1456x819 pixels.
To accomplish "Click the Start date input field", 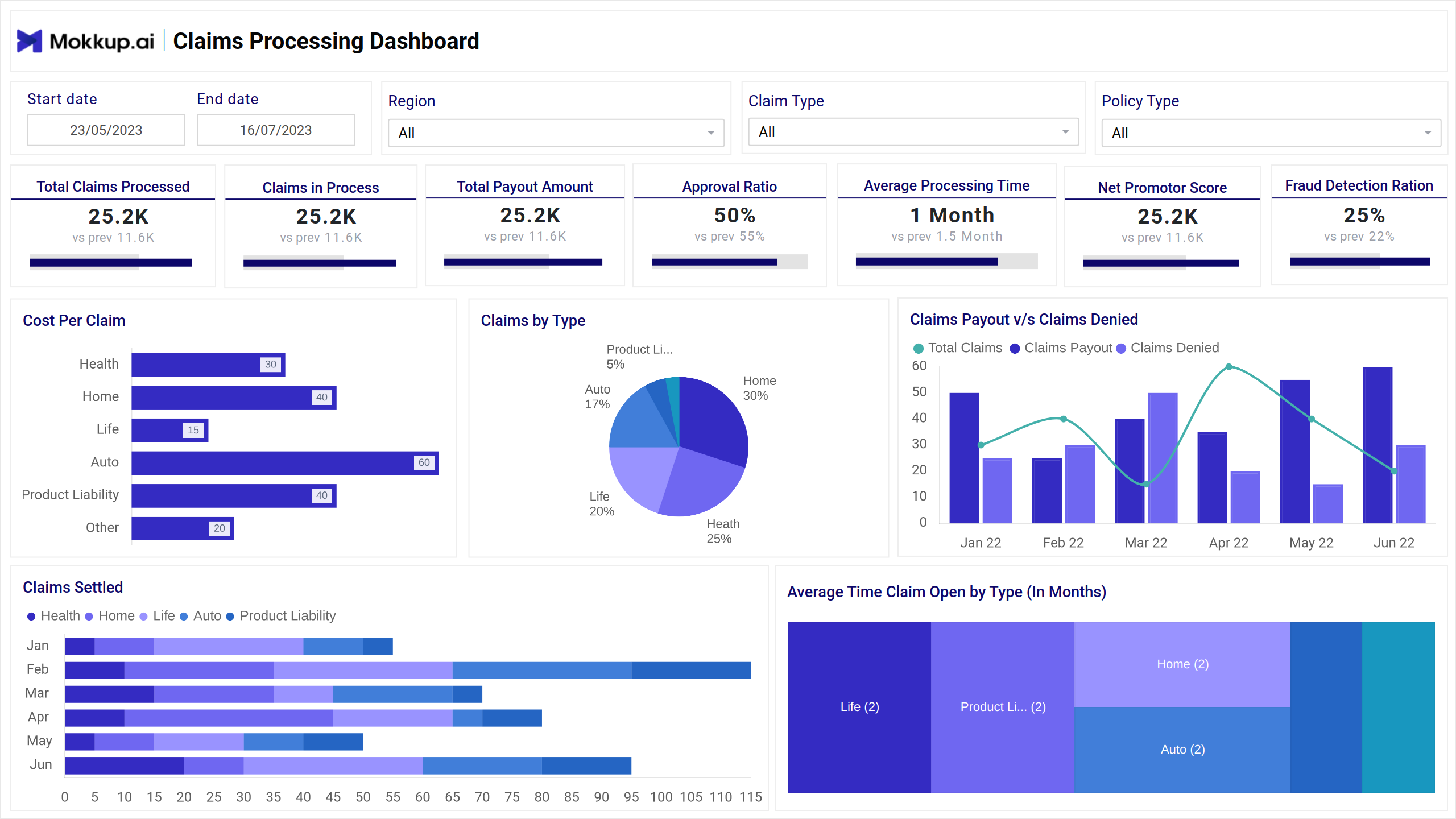I will [x=106, y=130].
